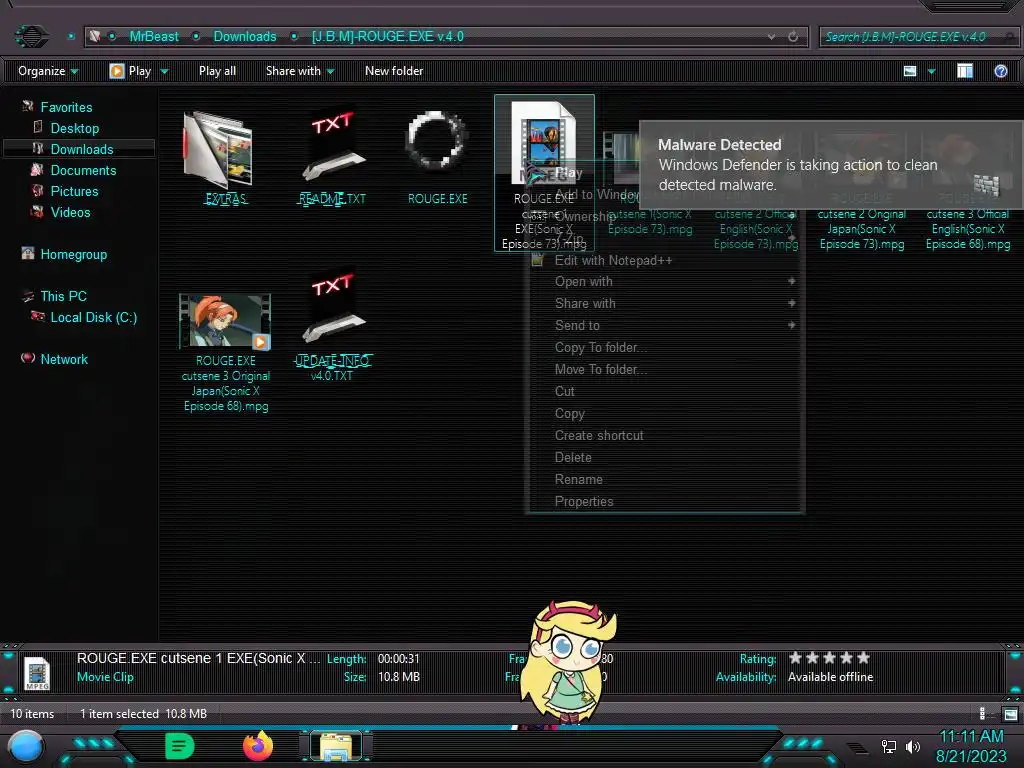Expand Share with in the context menu

[665, 303]
